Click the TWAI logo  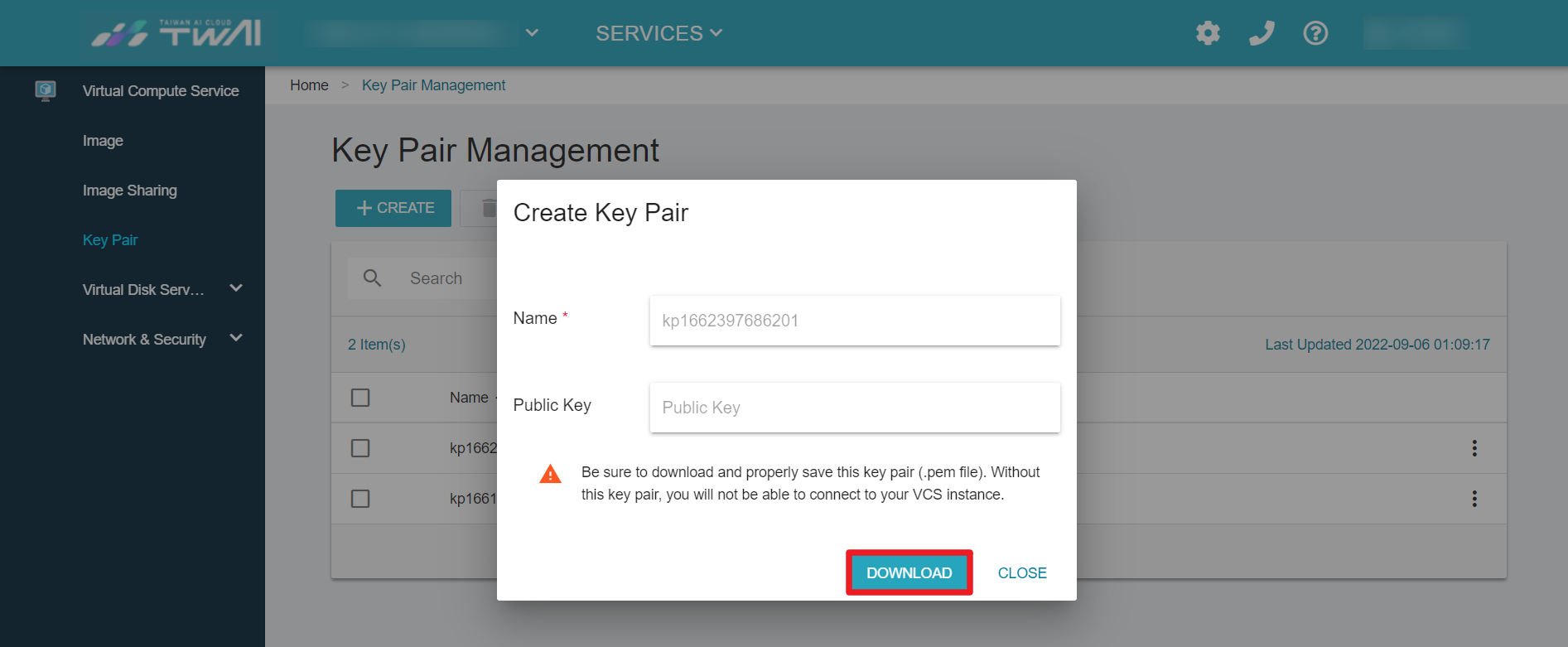click(176, 33)
